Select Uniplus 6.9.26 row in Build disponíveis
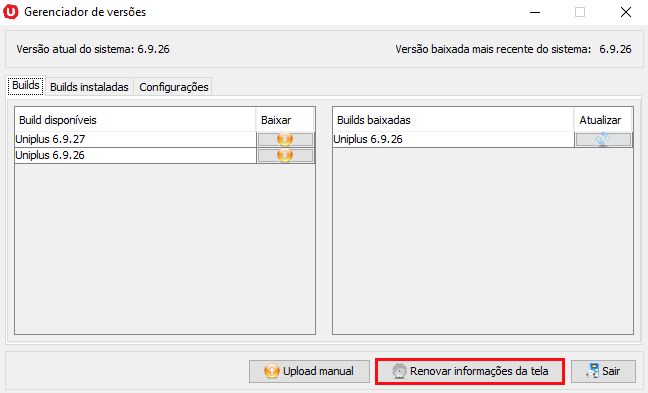The height and width of the screenshot is (393, 648). click(135, 155)
